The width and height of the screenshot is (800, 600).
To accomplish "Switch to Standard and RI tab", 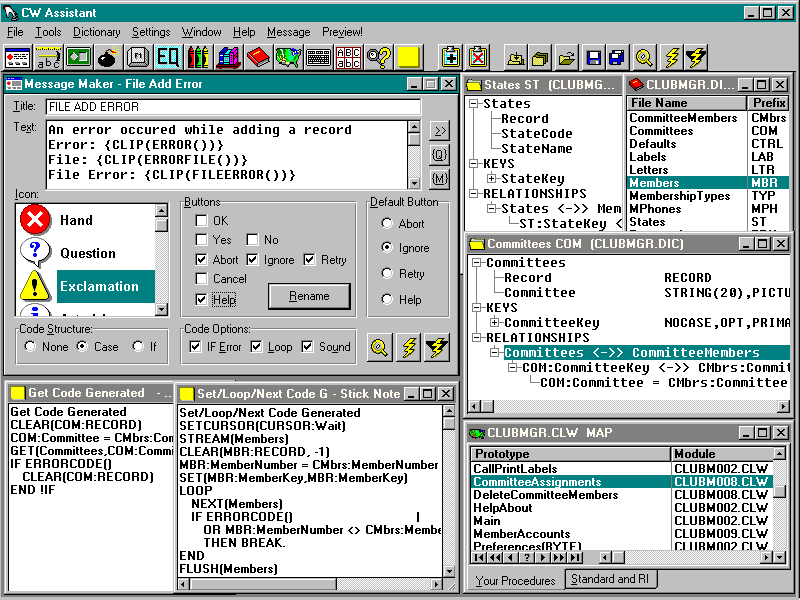I will click(x=610, y=579).
